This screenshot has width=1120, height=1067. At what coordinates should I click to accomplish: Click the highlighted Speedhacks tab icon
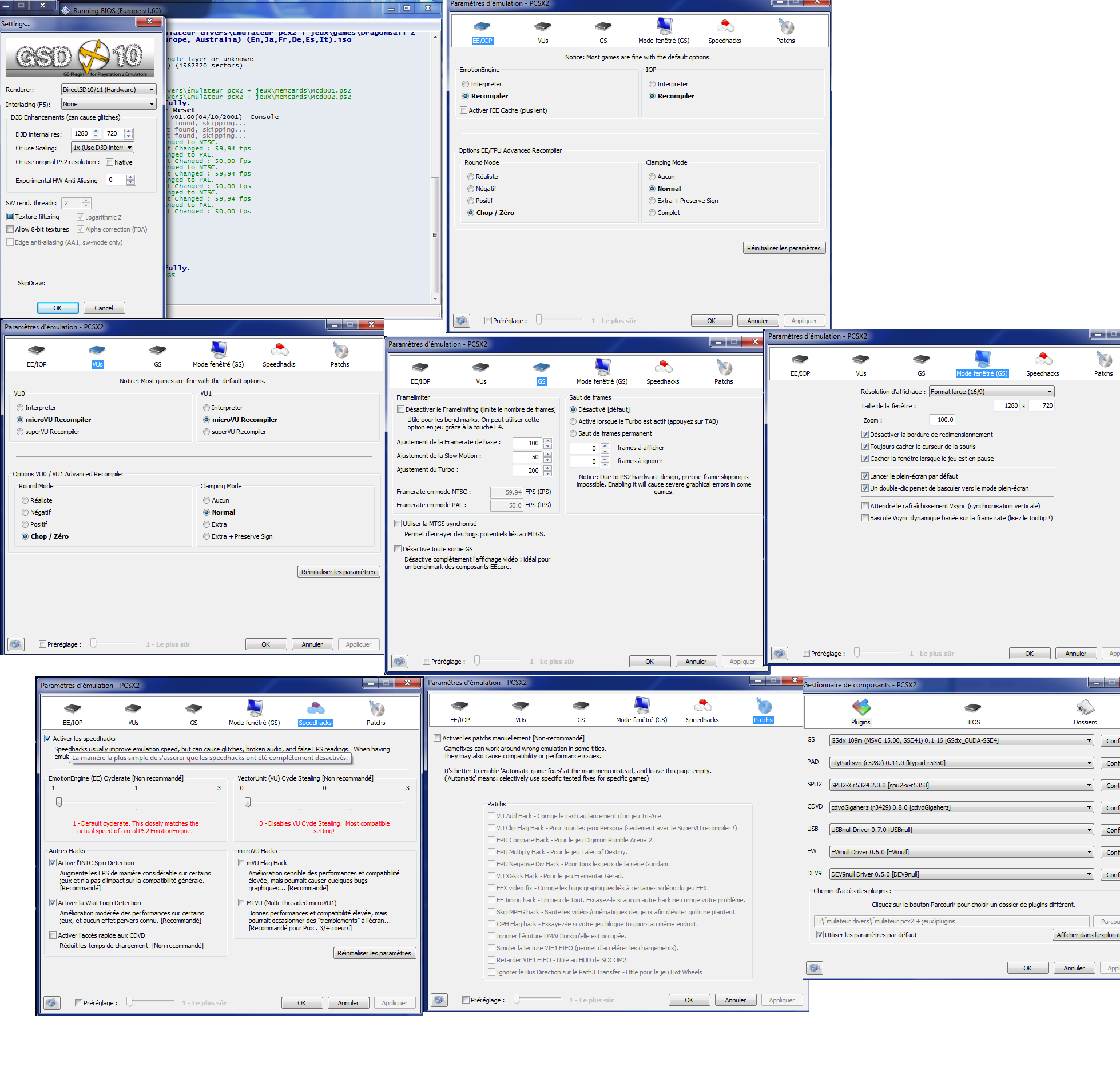315,708
